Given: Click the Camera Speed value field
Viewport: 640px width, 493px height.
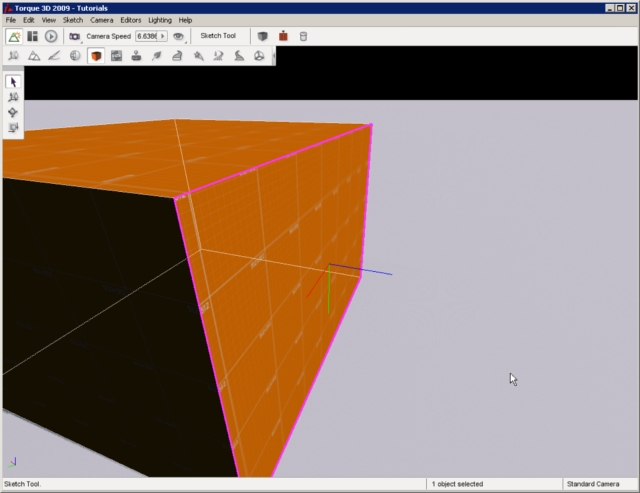Looking at the screenshot, I should click(x=147, y=36).
